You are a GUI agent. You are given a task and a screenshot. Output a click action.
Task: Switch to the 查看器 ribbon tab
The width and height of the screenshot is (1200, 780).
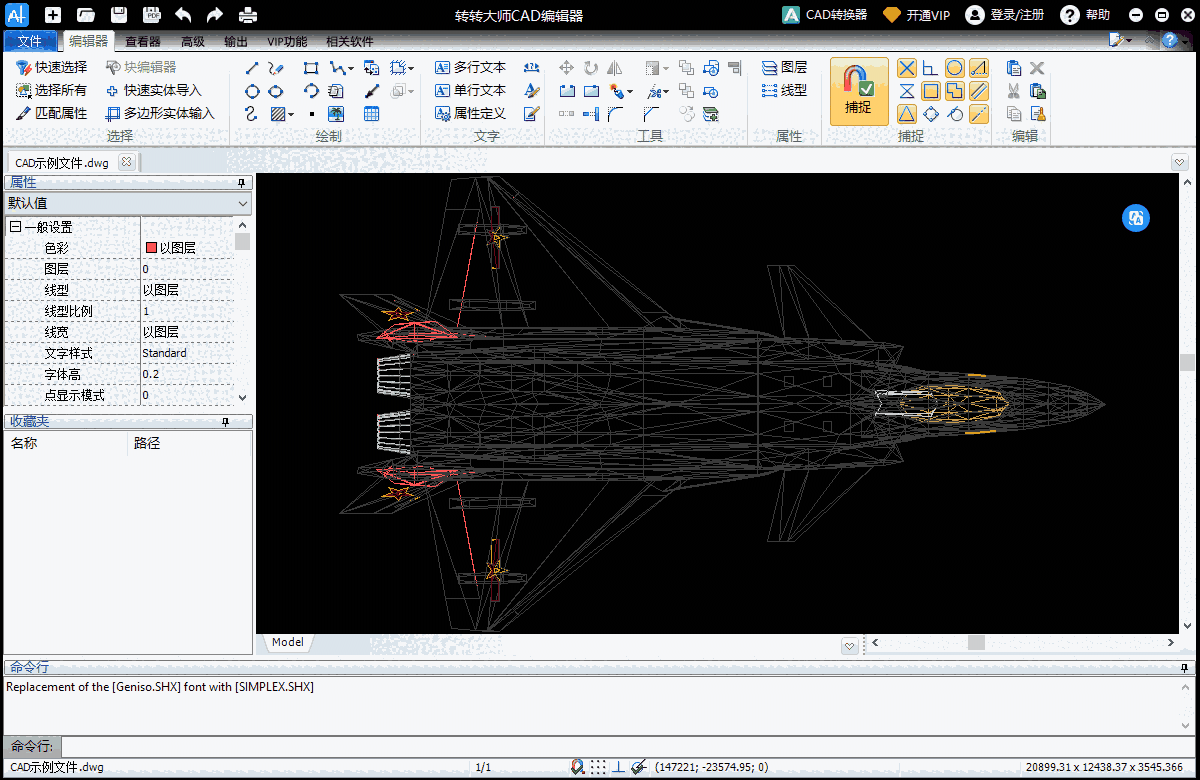(143, 41)
